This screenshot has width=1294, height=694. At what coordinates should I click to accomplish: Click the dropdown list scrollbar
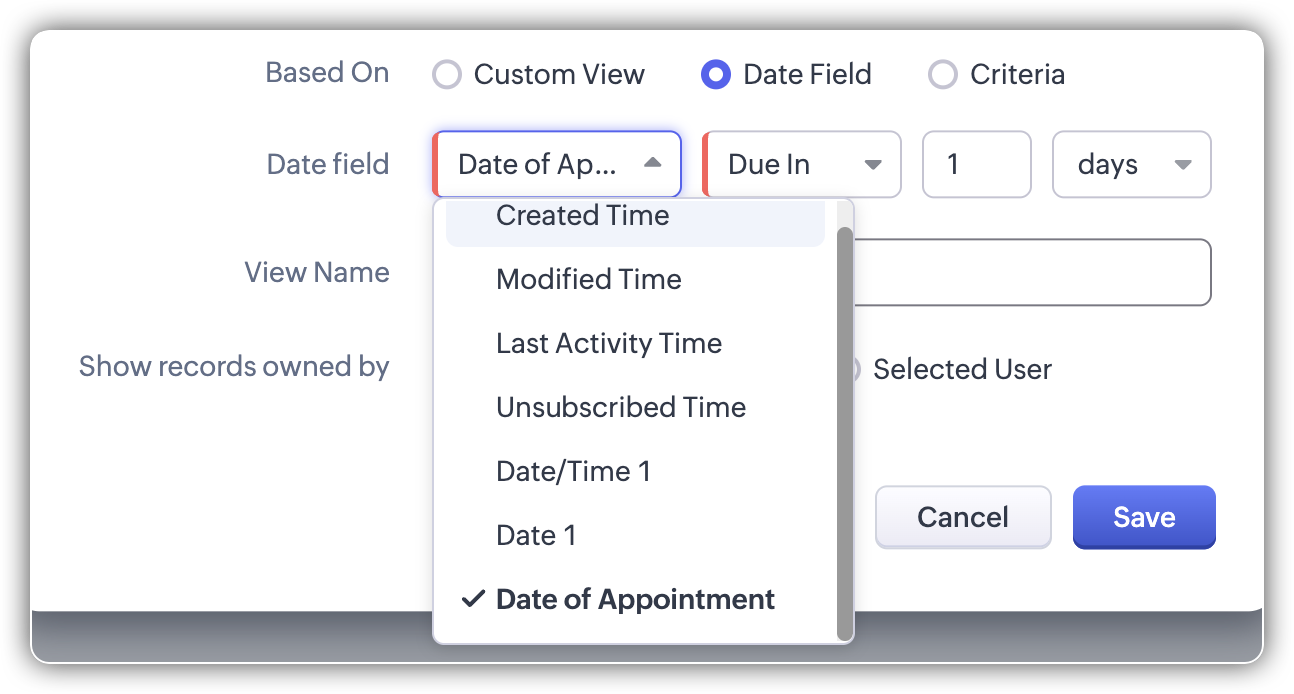pos(845,430)
